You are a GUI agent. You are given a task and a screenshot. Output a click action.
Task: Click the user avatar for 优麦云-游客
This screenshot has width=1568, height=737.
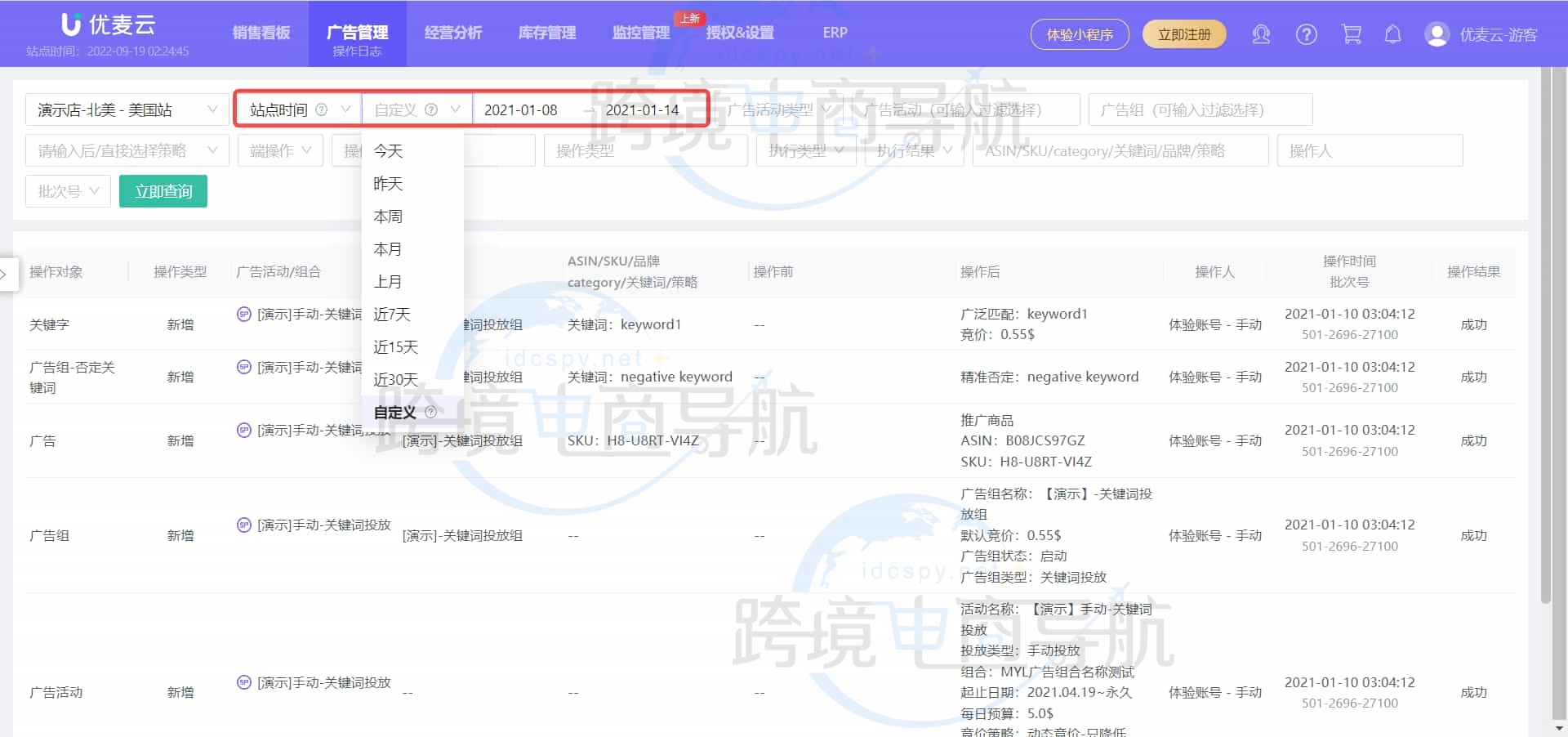click(x=1436, y=34)
